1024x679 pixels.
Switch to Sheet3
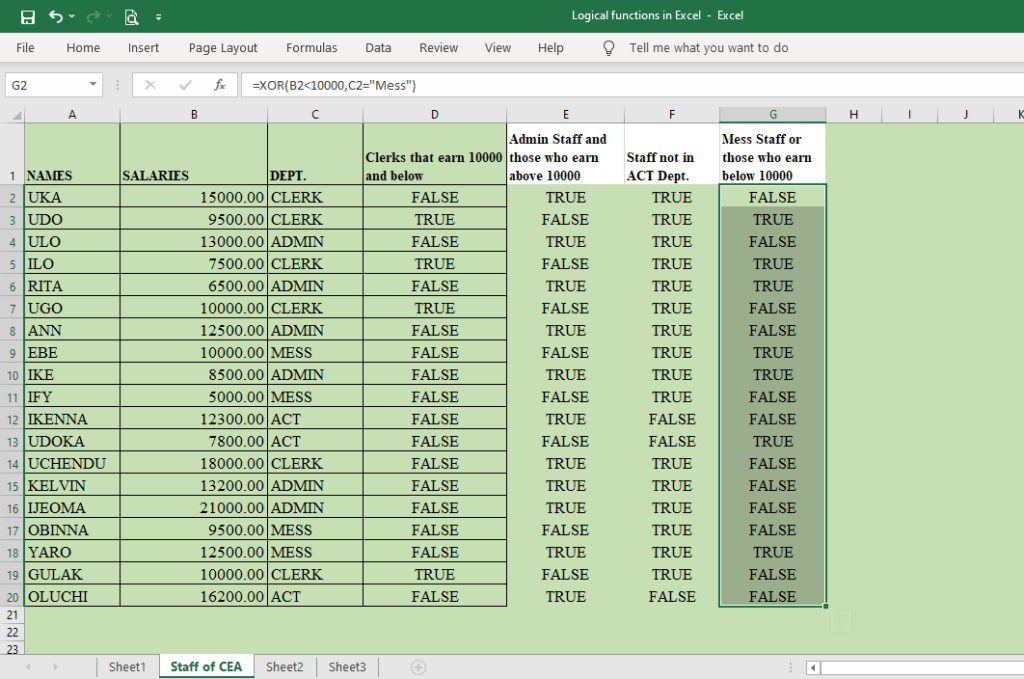click(x=347, y=665)
